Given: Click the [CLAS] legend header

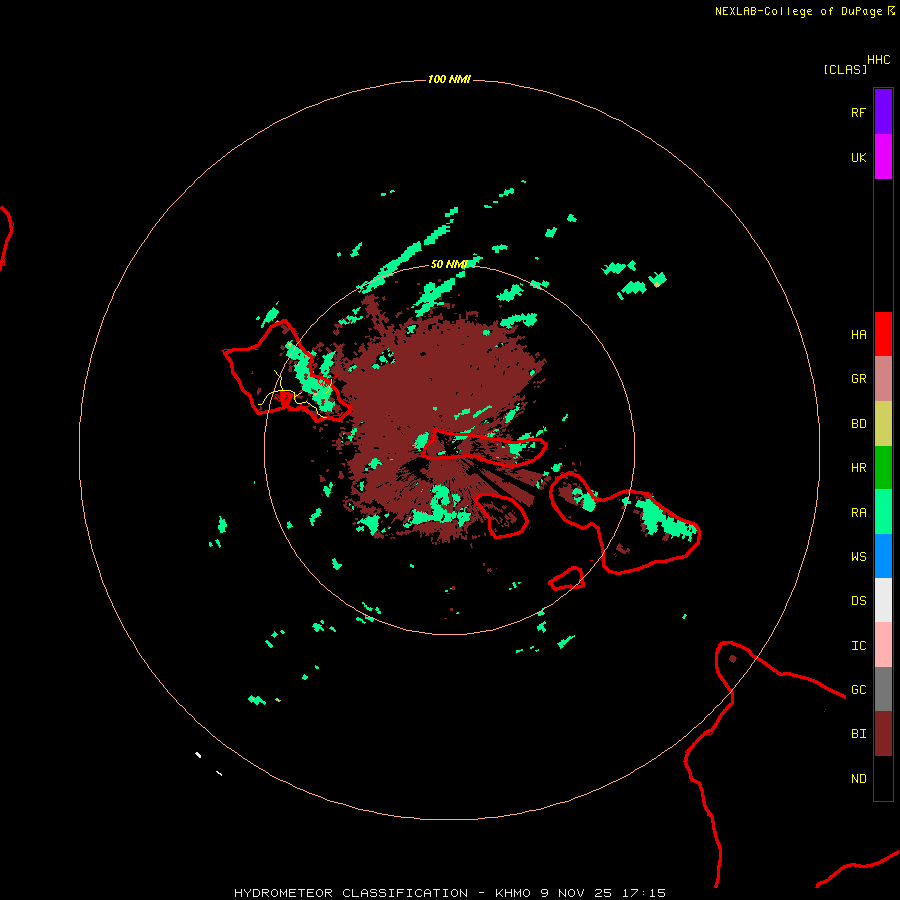Looking at the screenshot, I should pos(845,69).
